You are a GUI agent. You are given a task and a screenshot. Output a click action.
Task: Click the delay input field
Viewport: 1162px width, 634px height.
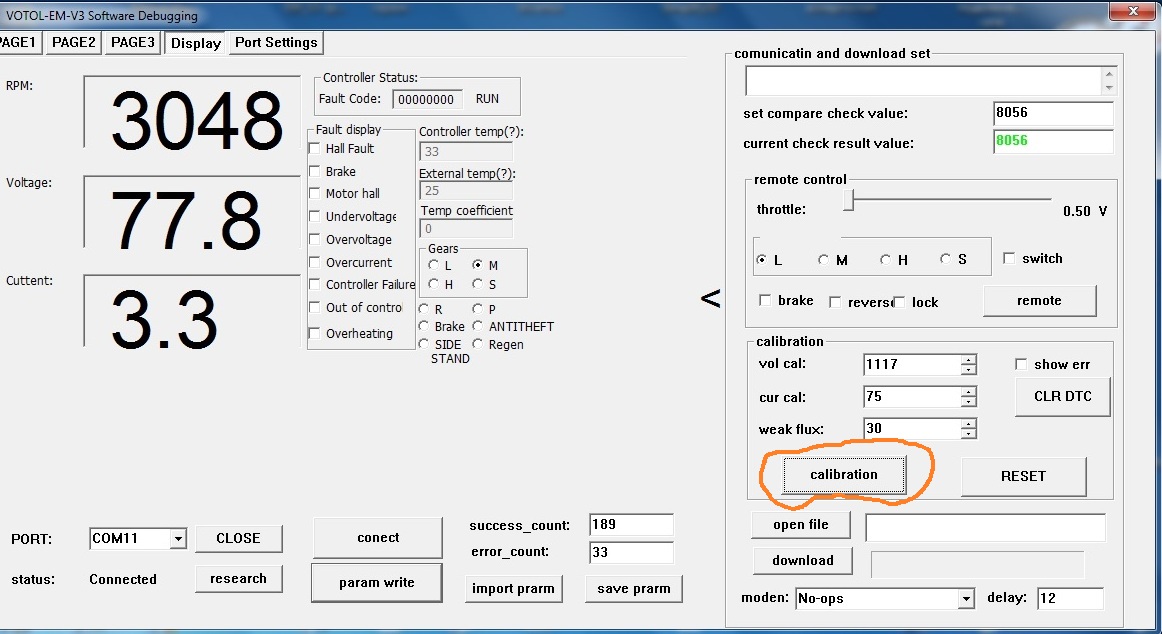click(1069, 599)
